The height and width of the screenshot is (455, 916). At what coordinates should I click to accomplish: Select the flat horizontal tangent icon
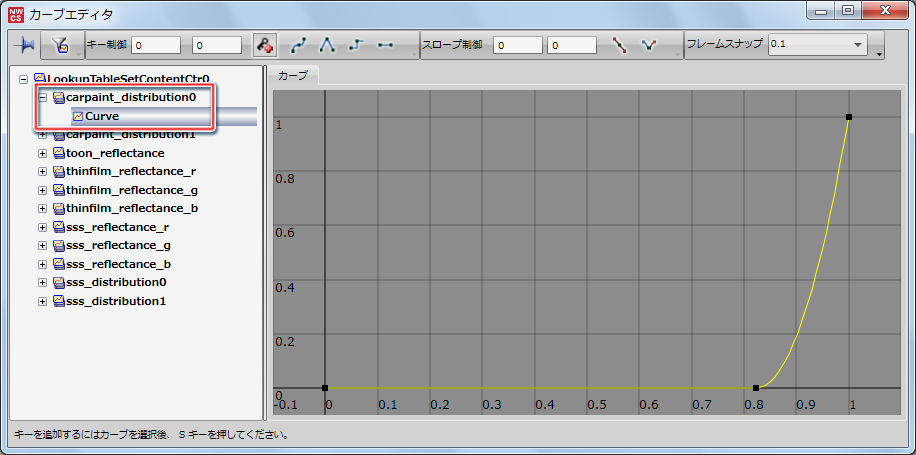pyautogui.click(x=385, y=45)
